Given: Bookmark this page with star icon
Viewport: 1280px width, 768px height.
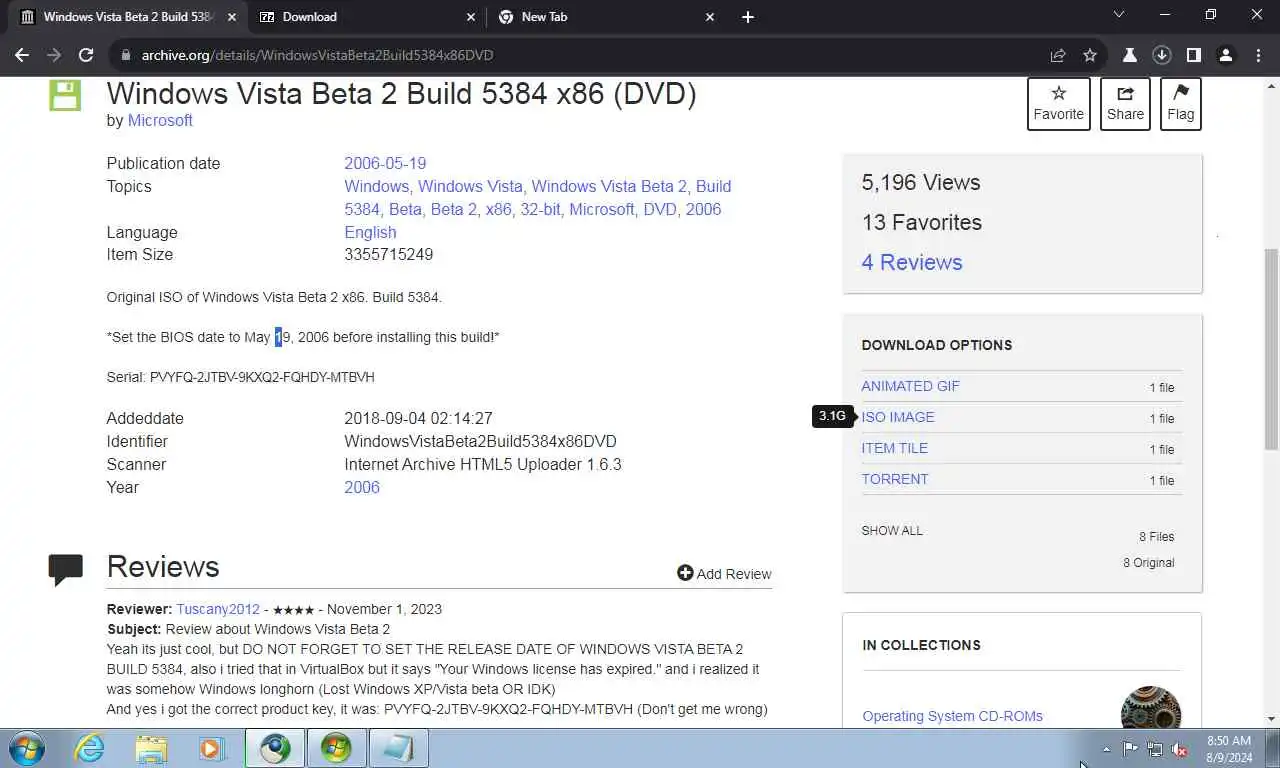Looking at the screenshot, I should pyautogui.click(x=1090, y=55).
